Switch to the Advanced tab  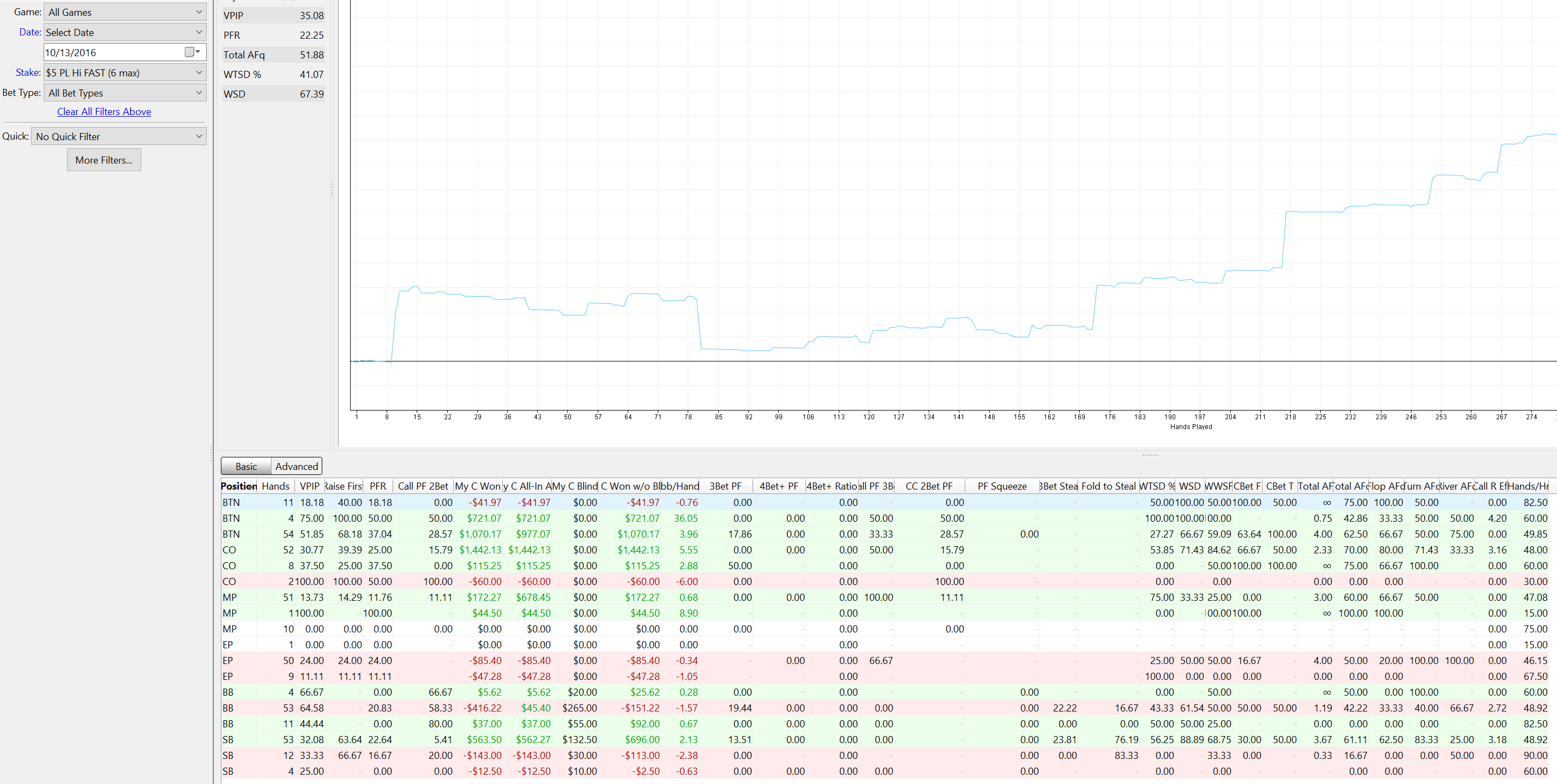pyautogui.click(x=296, y=466)
